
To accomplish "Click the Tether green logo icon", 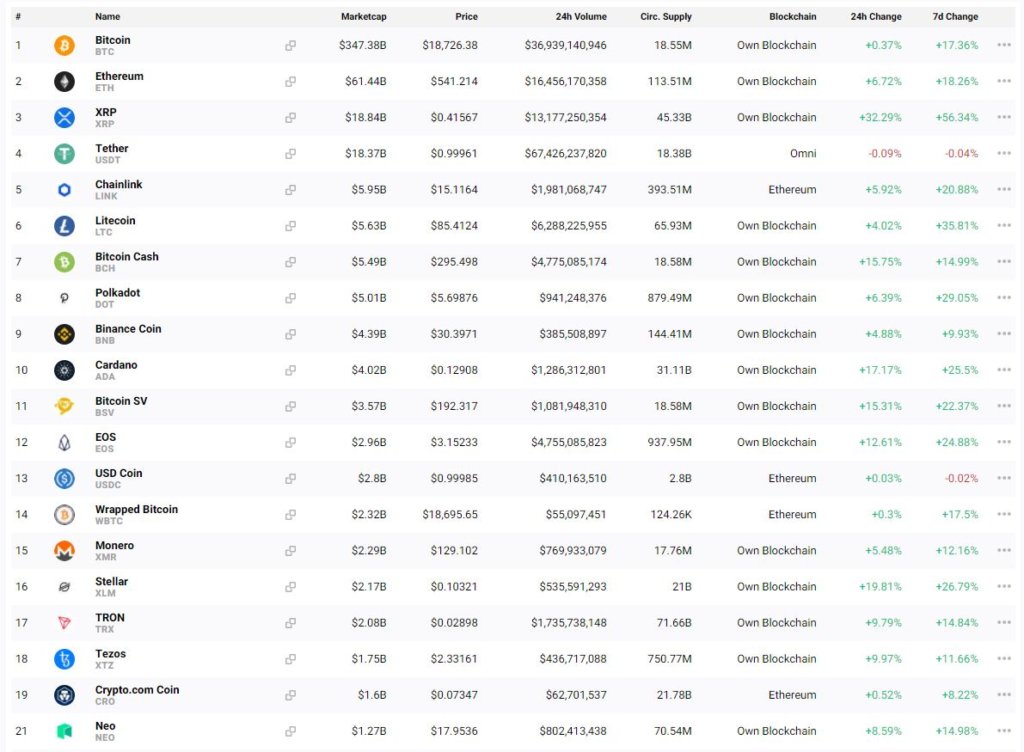I will (x=64, y=153).
